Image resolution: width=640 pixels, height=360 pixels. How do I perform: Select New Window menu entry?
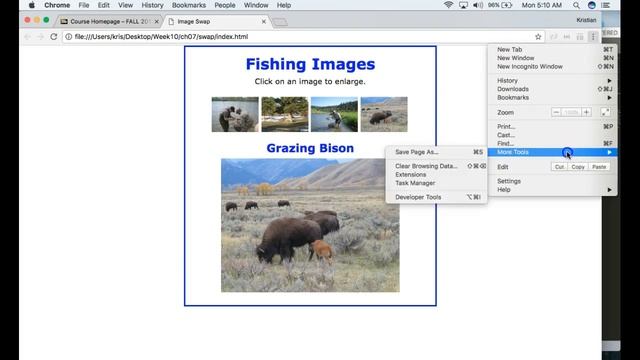pos(553,58)
